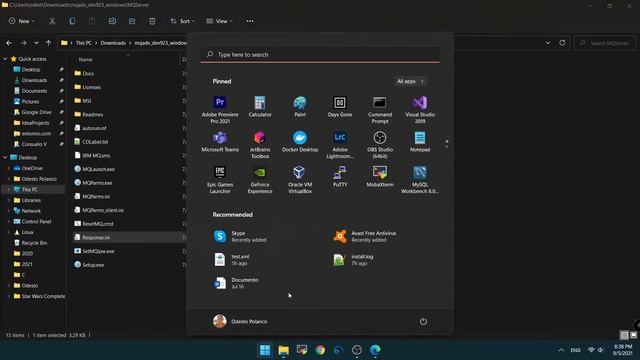Open Docker Desktop pinned app
Image resolution: width=640 pixels, height=360 pixels.
pyautogui.click(x=300, y=142)
